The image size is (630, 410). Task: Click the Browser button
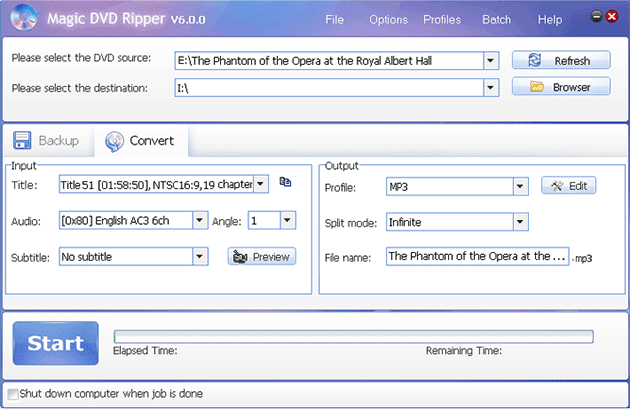pyautogui.click(x=561, y=86)
